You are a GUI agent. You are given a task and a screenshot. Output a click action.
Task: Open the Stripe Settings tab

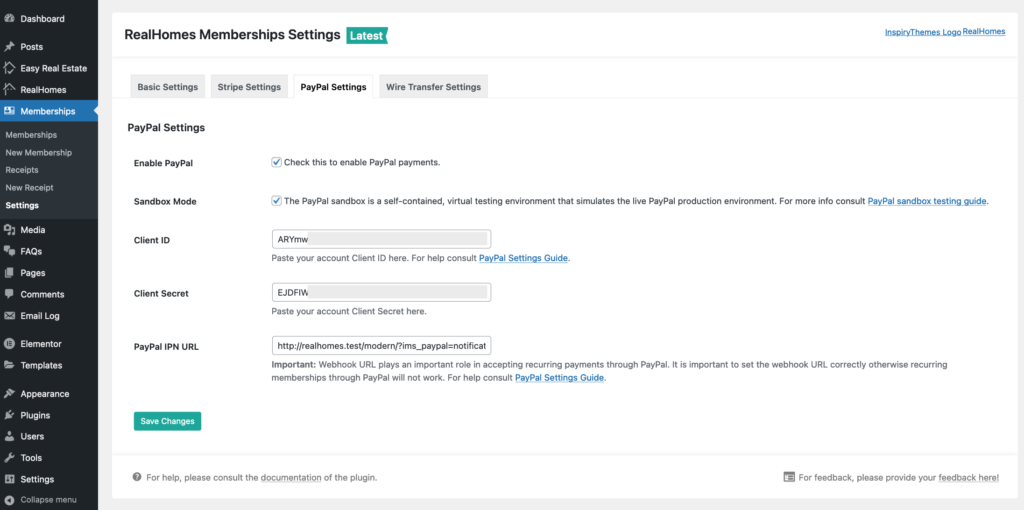(x=249, y=87)
